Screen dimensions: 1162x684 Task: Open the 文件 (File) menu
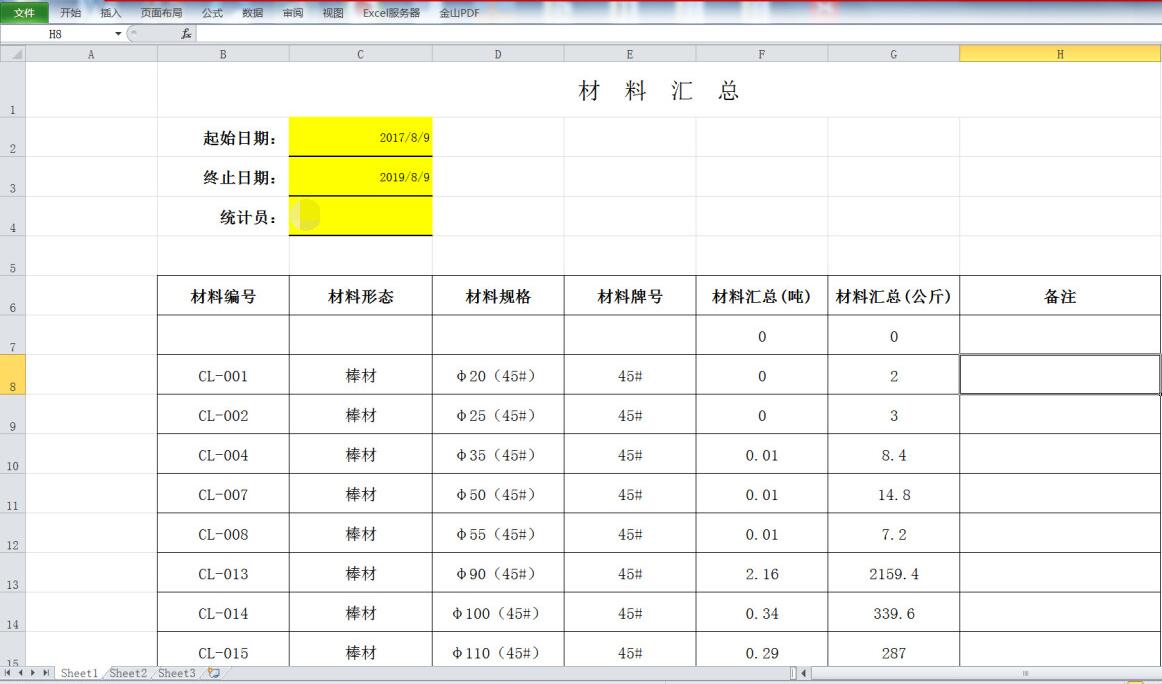[24, 13]
